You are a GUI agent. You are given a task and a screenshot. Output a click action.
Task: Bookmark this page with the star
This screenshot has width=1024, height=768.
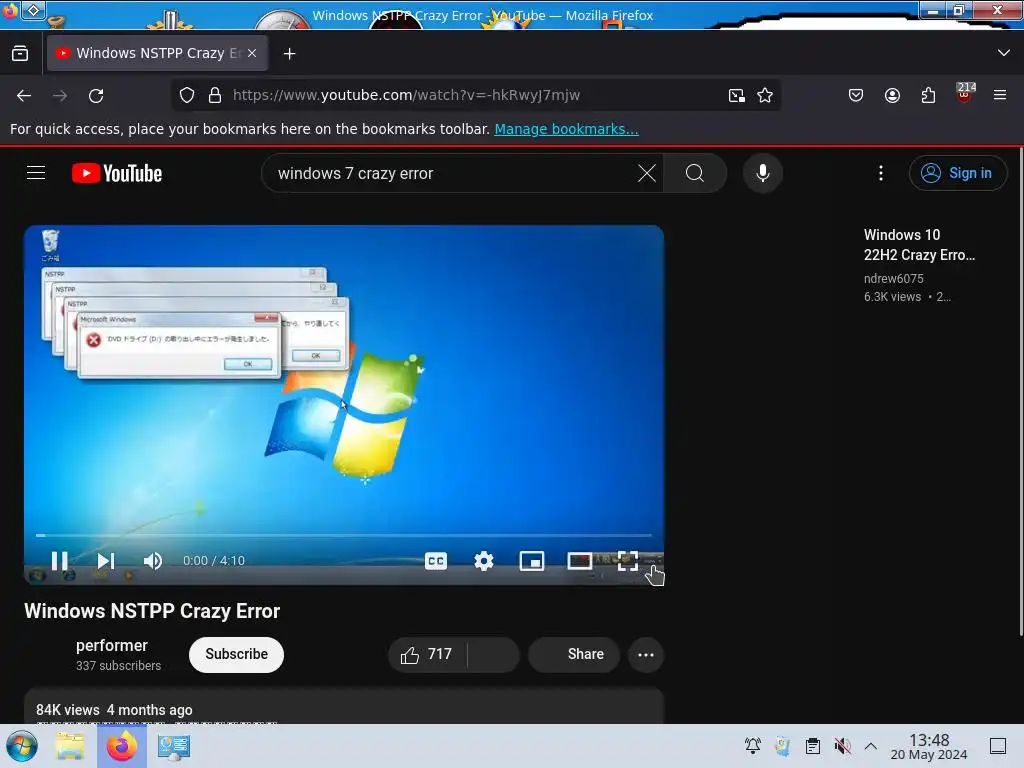coord(765,96)
